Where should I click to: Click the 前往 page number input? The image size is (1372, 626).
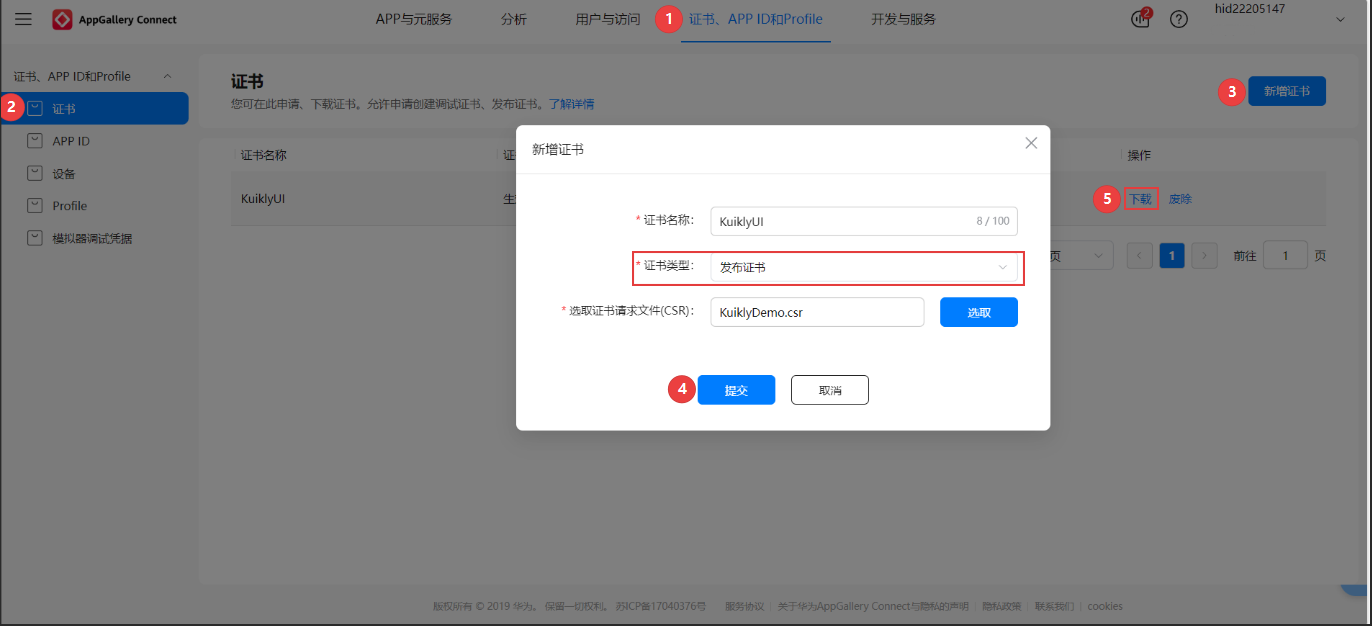[x=1285, y=256]
